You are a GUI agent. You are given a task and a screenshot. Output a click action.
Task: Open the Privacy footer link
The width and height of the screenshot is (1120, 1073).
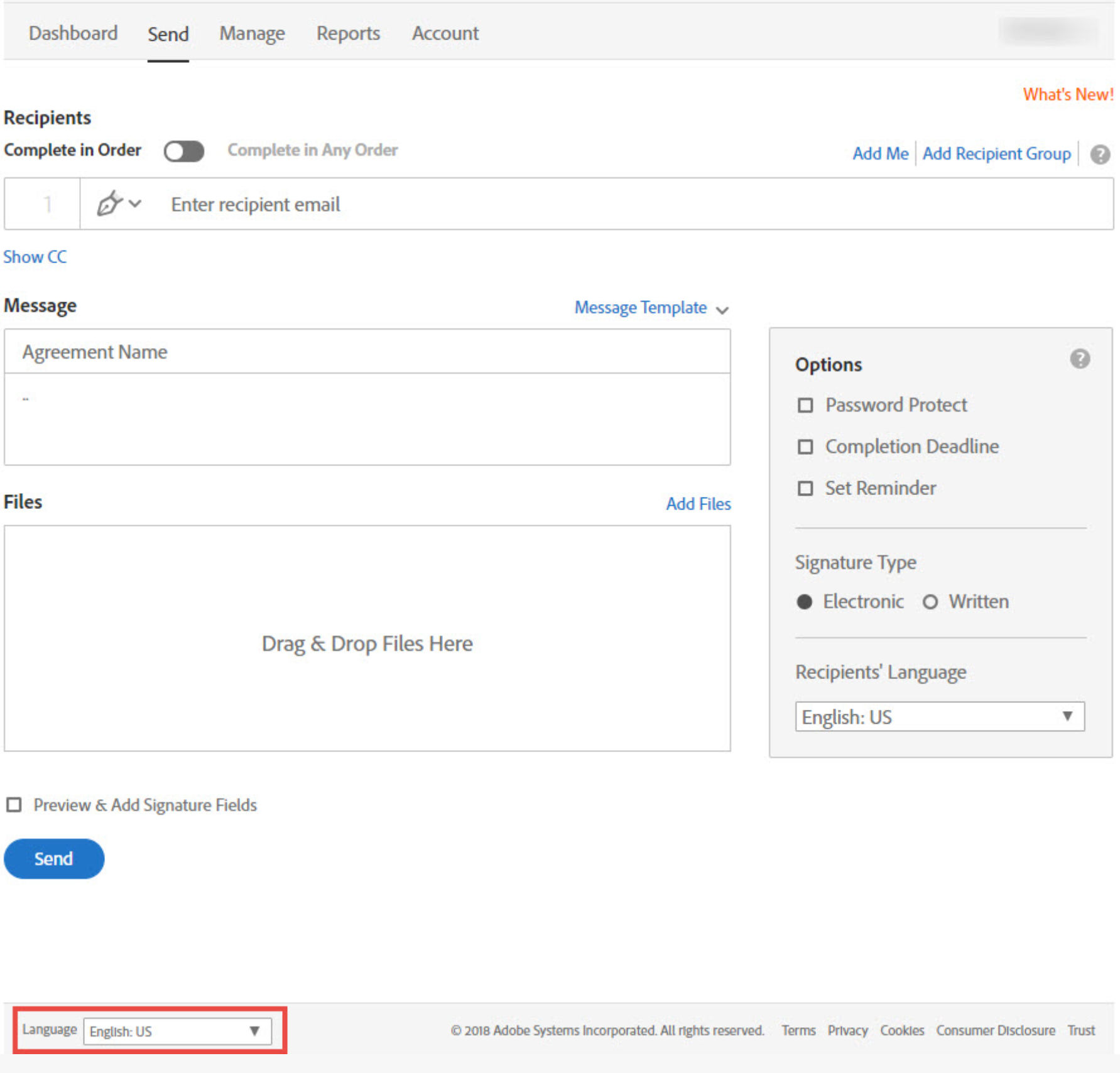pyautogui.click(x=847, y=1030)
